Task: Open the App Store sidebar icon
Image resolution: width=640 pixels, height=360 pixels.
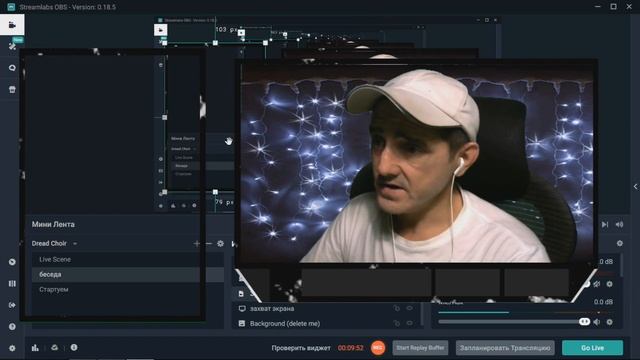Action: (12, 89)
